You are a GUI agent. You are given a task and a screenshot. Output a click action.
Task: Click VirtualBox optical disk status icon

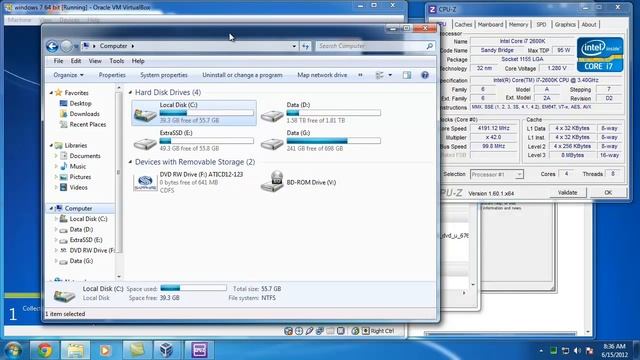(x=299, y=331)
